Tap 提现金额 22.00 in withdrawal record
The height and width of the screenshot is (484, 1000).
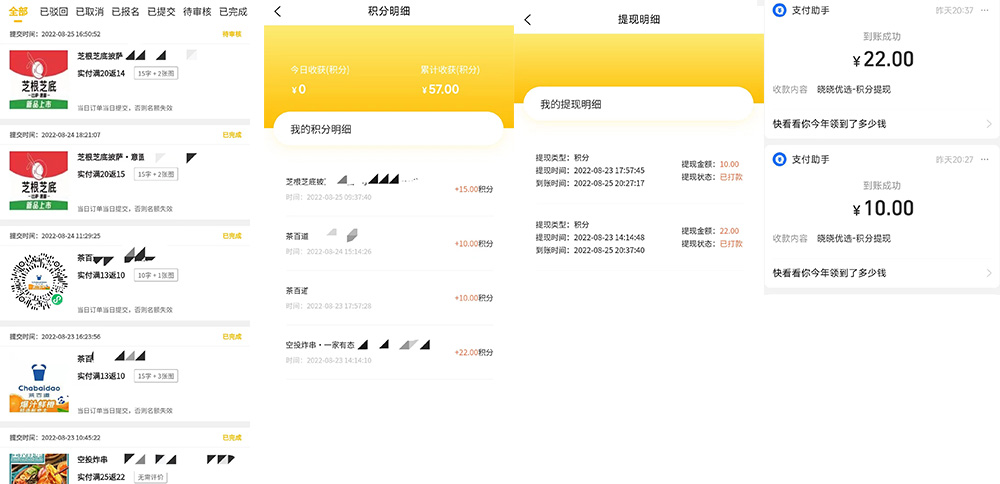click(710, 231)
